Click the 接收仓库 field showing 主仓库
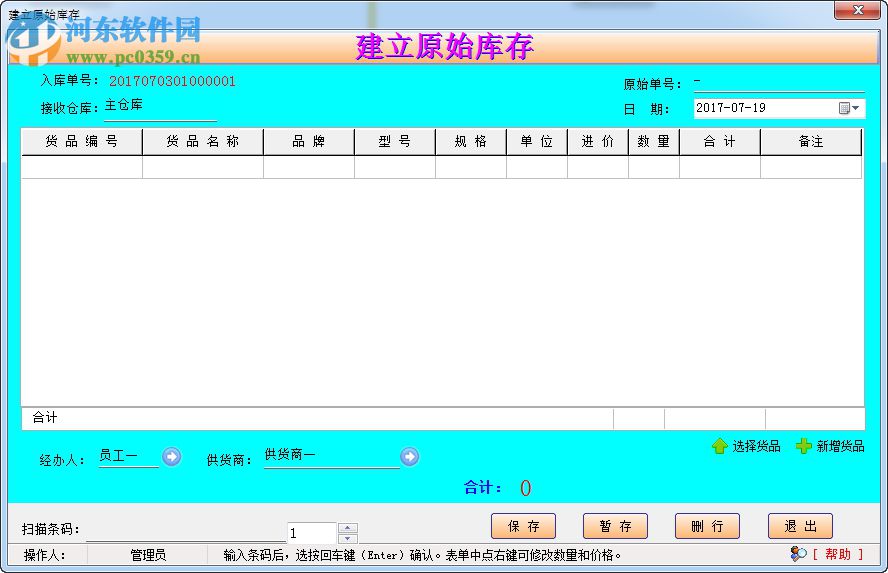 point(160,108)
